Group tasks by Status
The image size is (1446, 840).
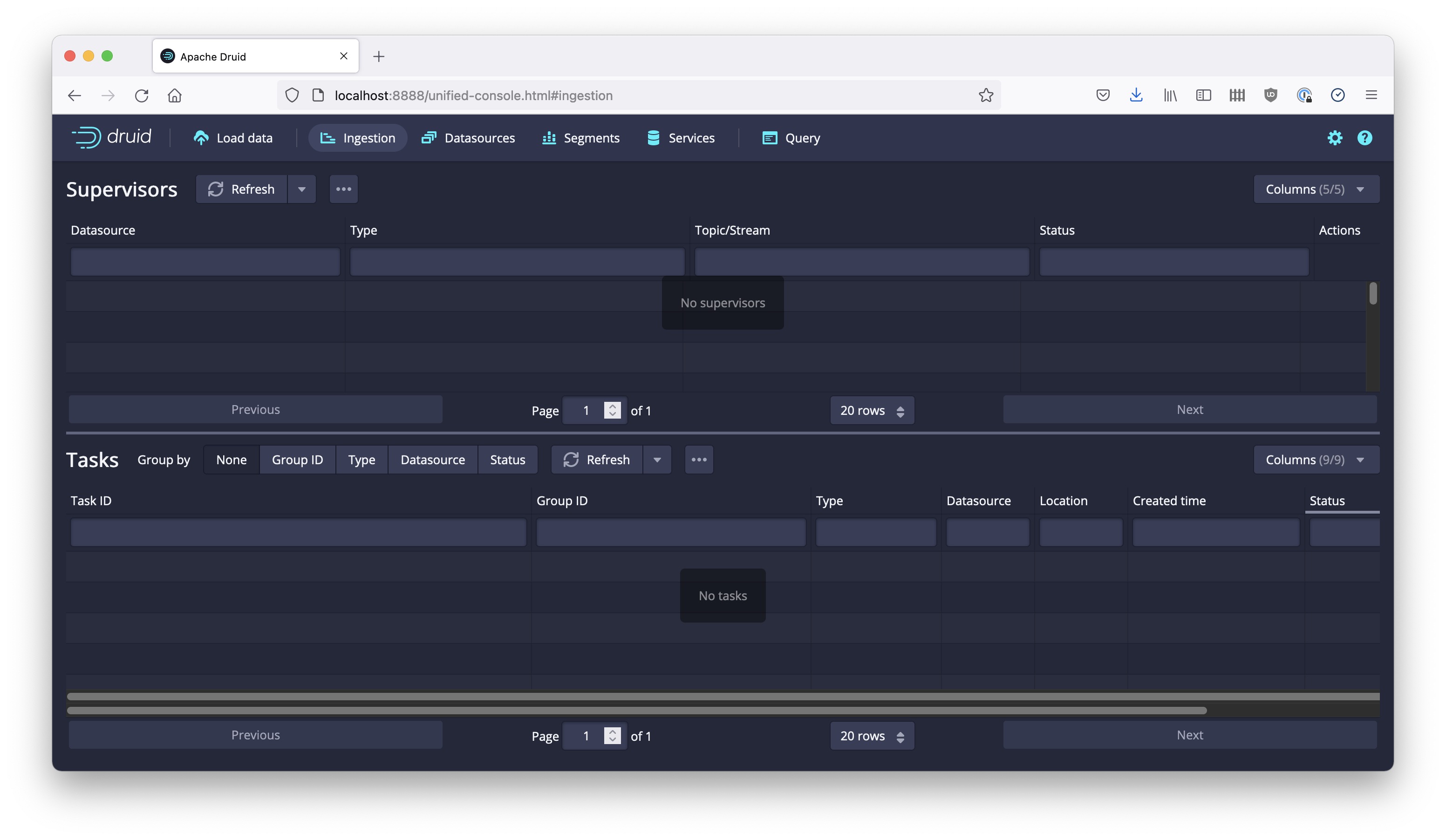coord(507,460)
